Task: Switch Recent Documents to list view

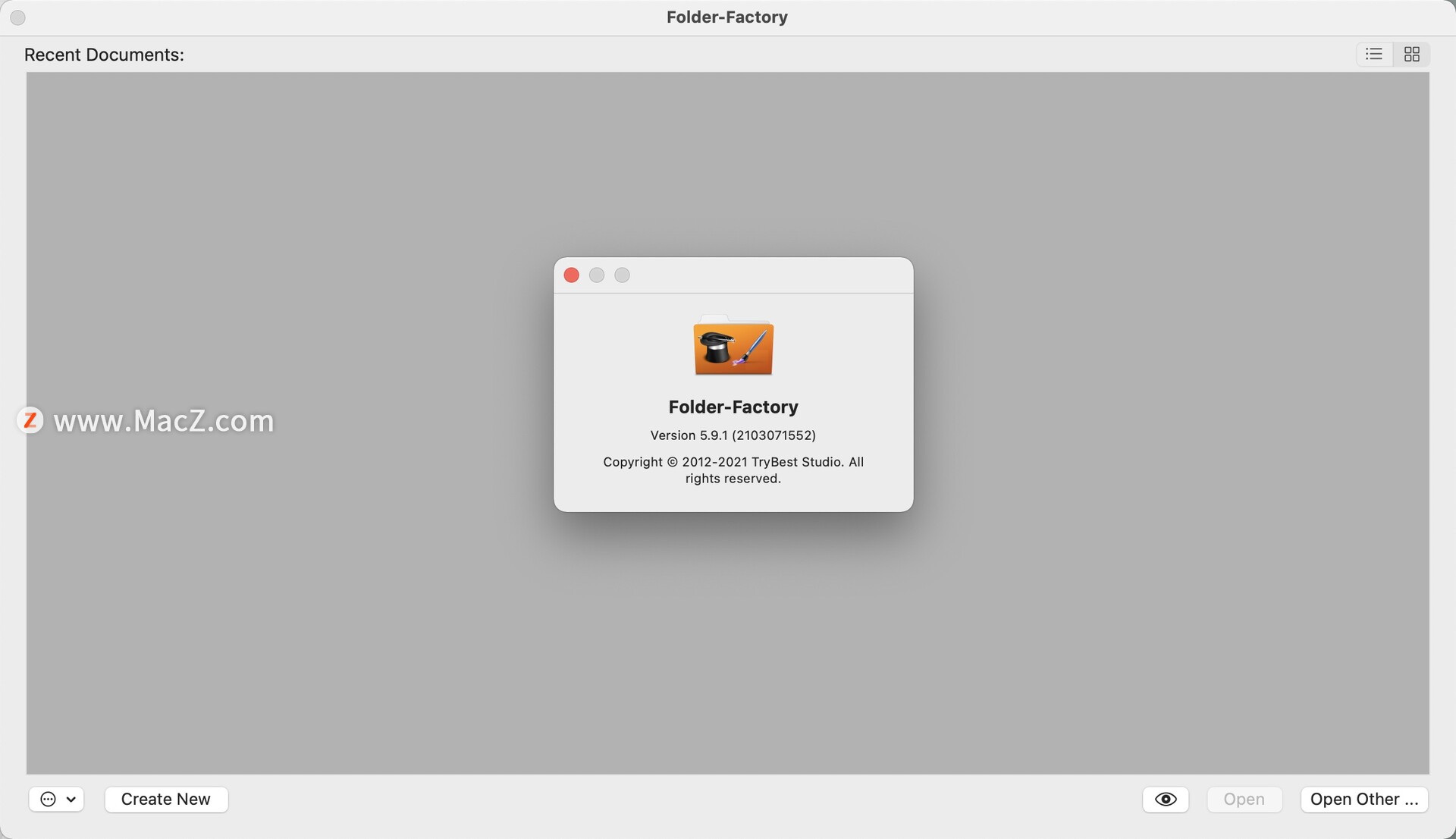Action: point(1374,54)
